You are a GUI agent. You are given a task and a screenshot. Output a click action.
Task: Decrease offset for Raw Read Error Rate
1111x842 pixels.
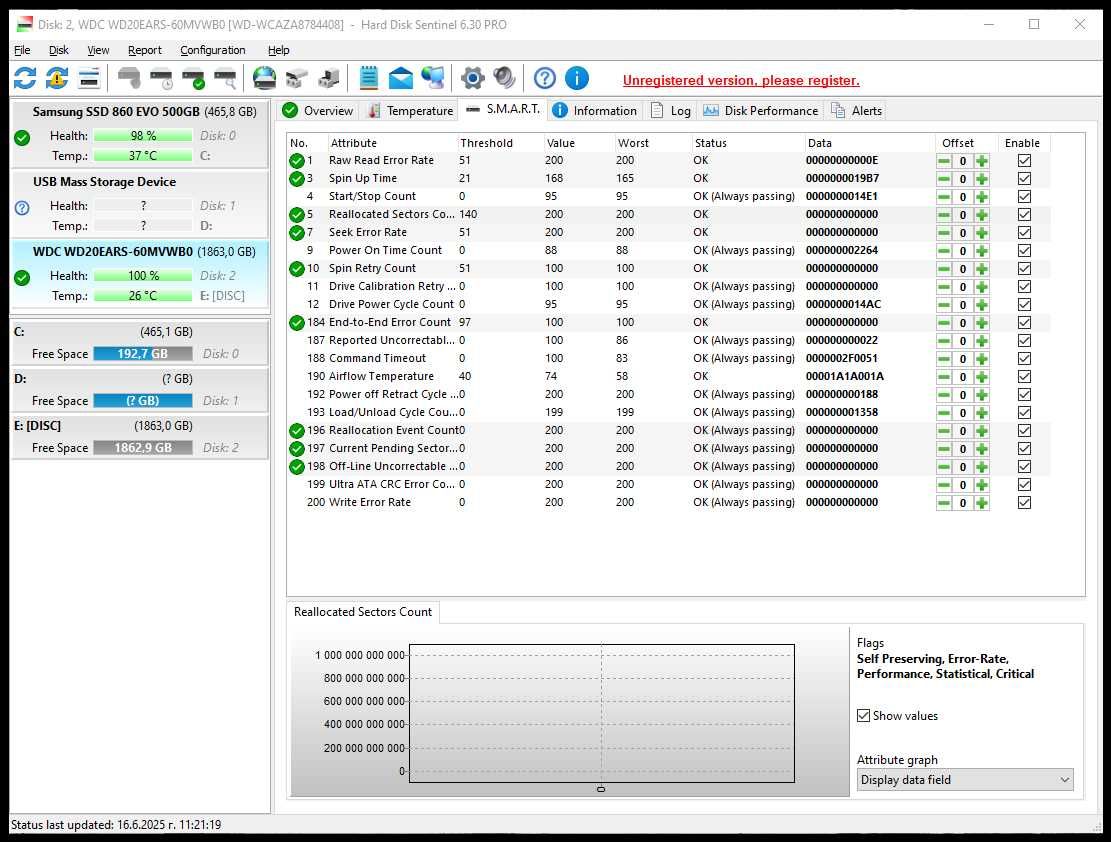tap(944, 161)
